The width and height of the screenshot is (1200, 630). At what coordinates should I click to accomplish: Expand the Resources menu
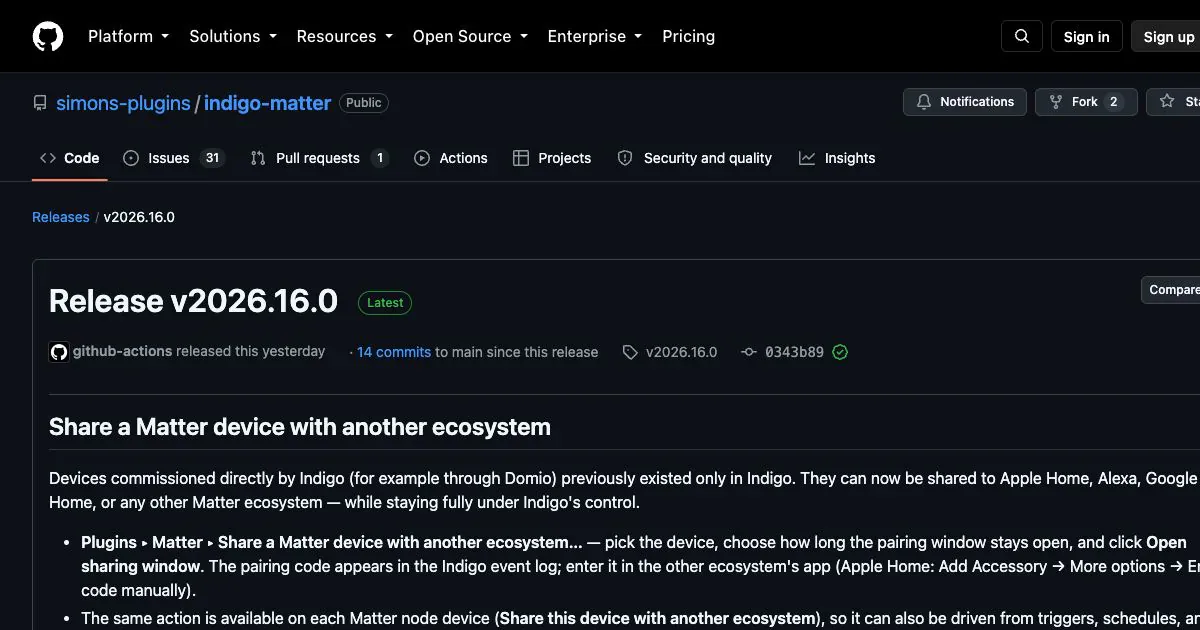tap(344, 36)
